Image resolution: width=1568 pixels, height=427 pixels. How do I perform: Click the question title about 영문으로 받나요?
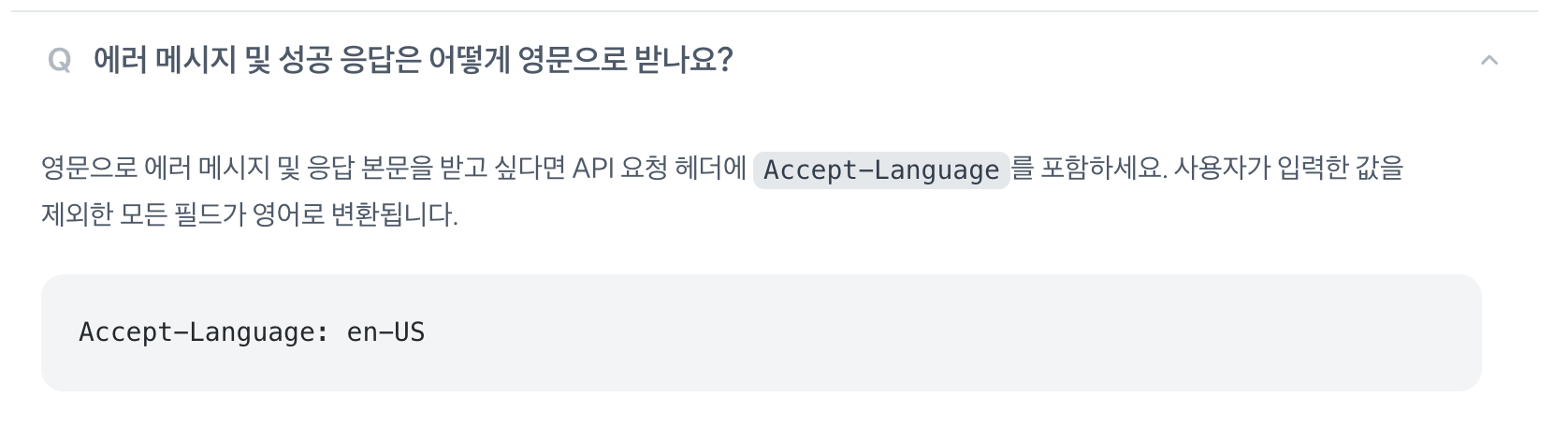pyautogui.click(x=412, y=61)
